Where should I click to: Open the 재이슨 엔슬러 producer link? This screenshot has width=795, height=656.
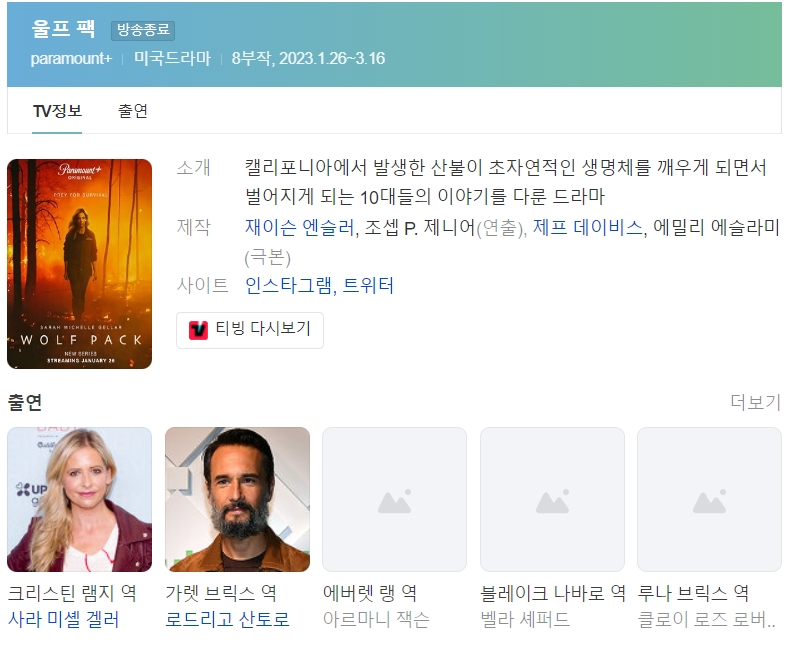pos(299,227)
